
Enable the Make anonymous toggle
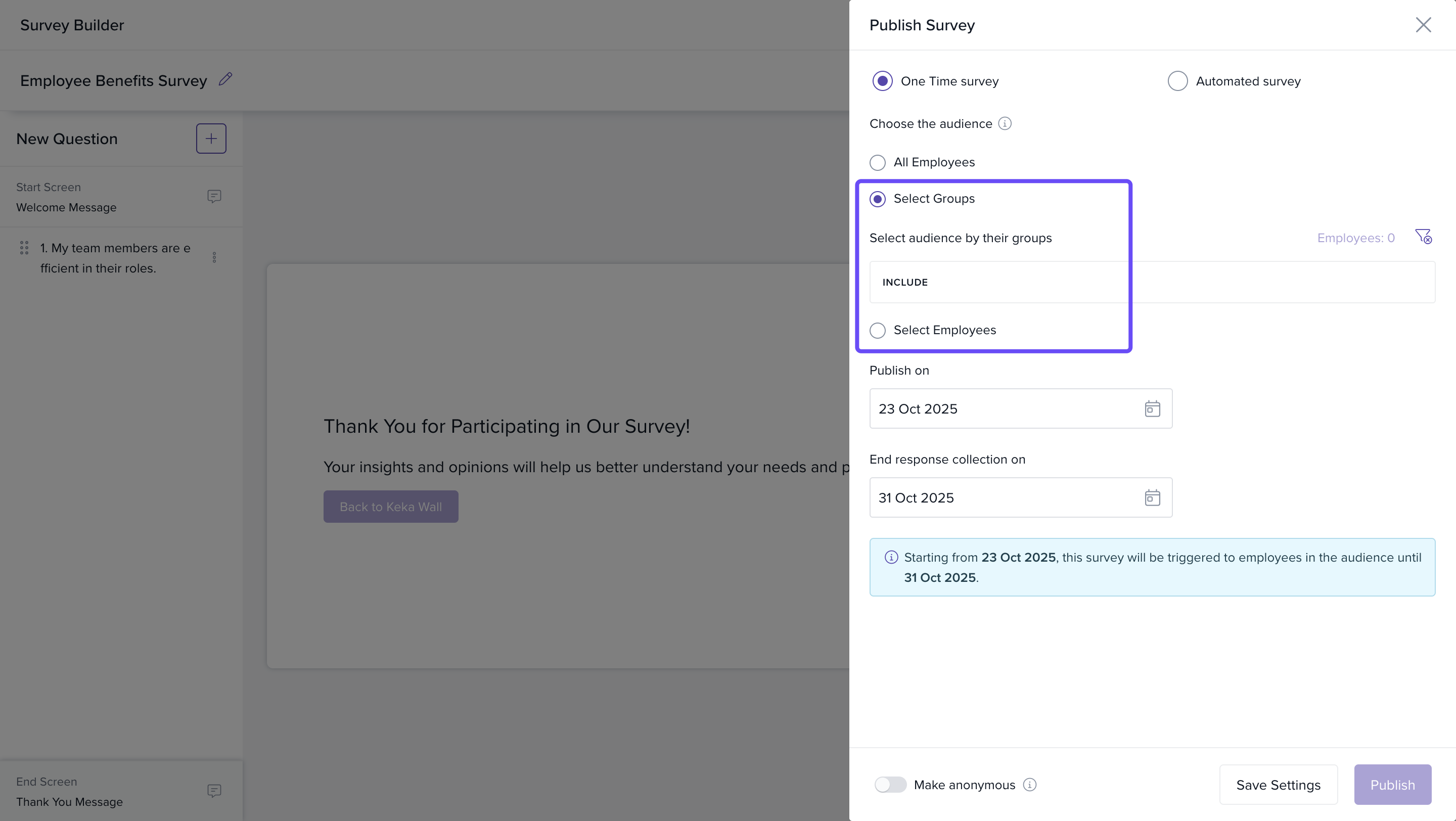(890, 784)
